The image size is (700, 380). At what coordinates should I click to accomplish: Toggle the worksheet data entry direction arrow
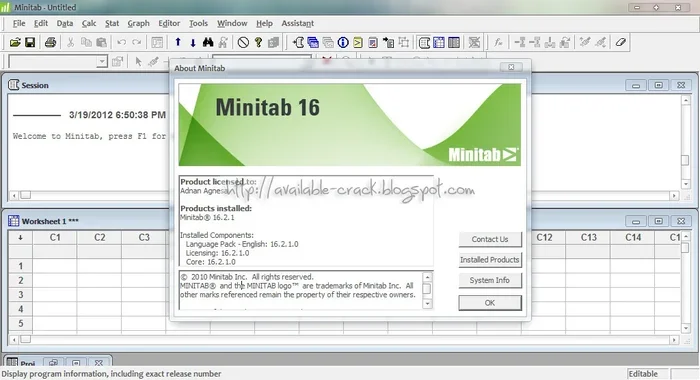pyautogui.click(x=20, y=238)
